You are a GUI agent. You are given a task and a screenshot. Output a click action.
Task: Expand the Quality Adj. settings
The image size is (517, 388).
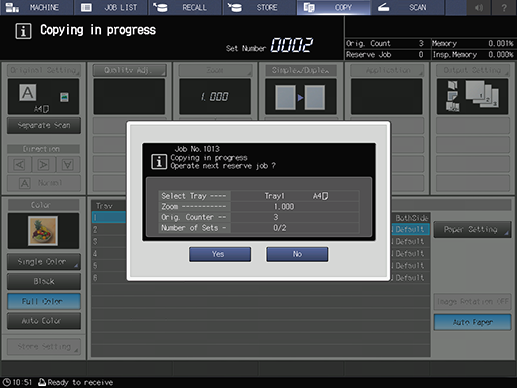(x=130, y=70)
